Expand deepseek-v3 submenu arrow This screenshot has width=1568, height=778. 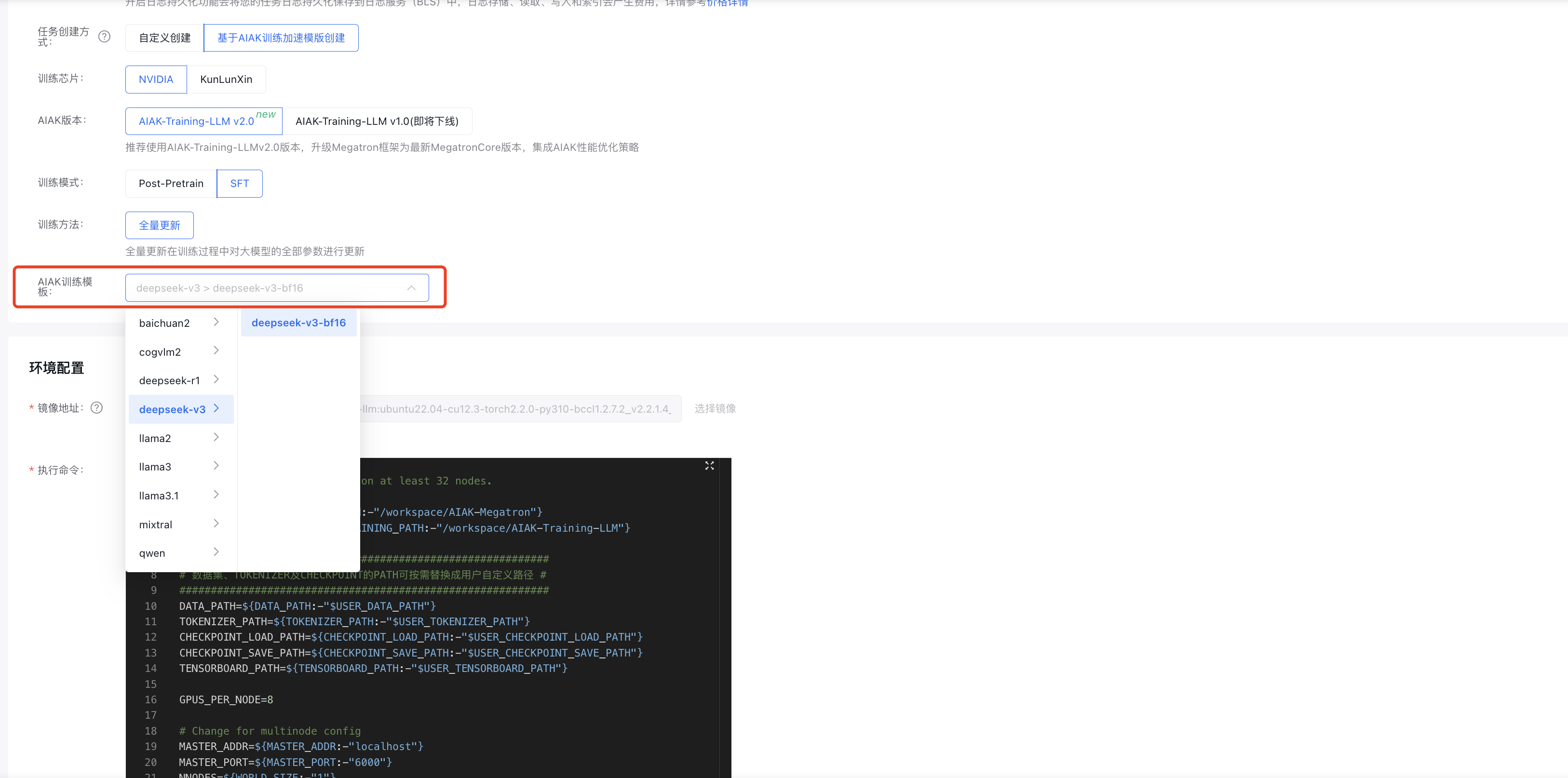[x=216, y=408]
